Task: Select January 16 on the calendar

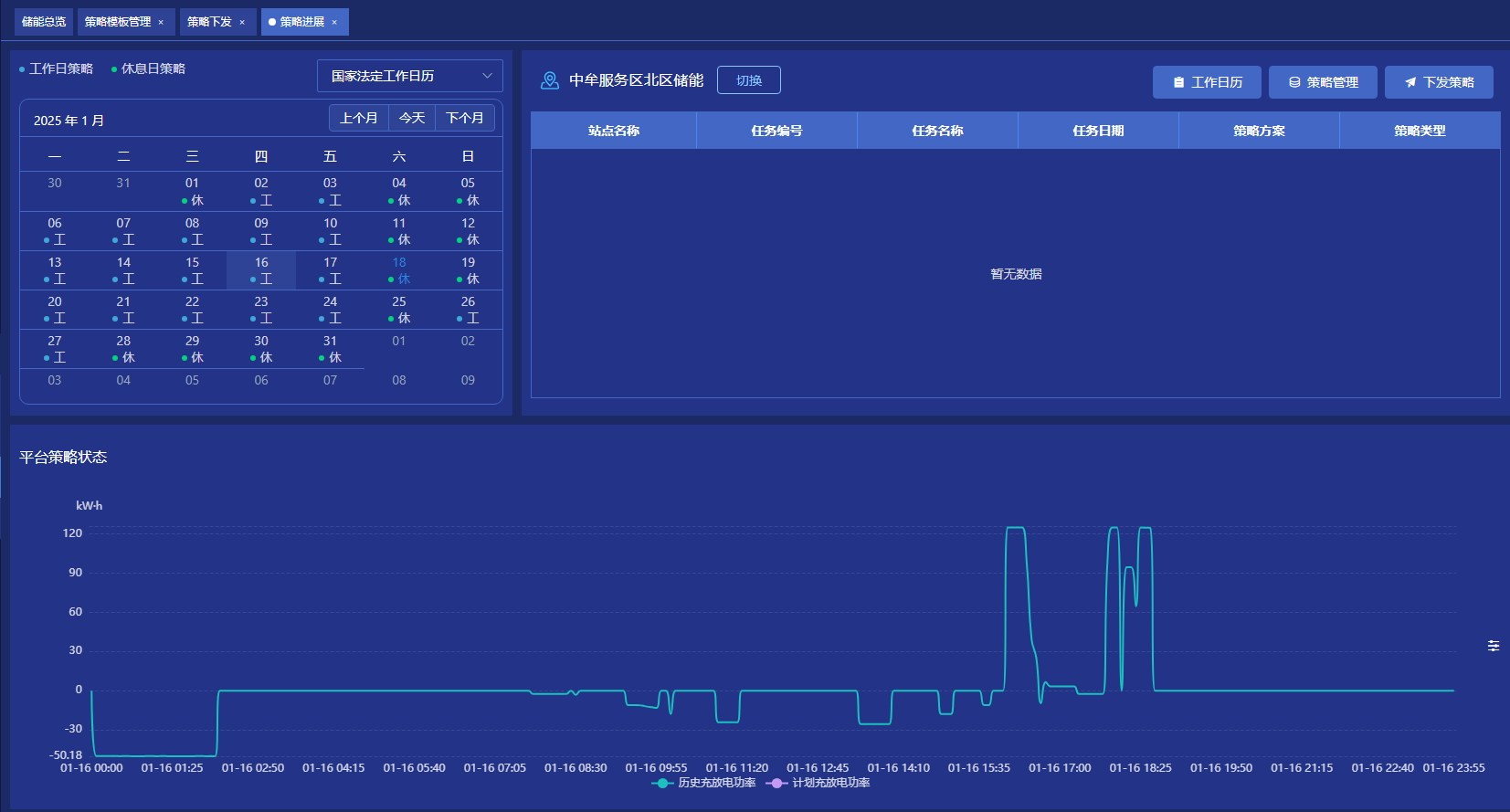Action: coord(261,270)
